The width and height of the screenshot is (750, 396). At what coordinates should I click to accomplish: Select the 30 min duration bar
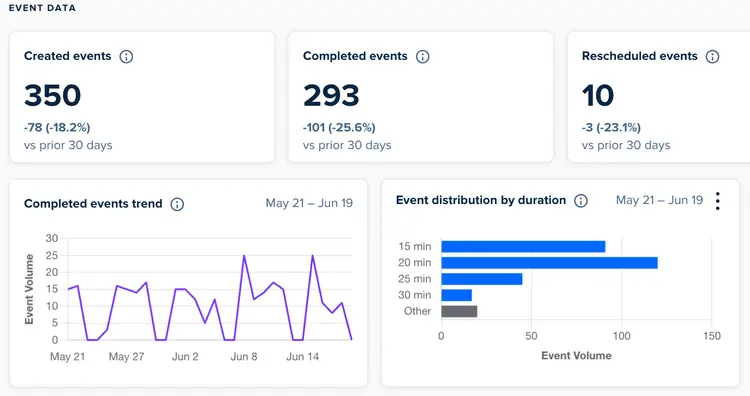click(456, 295)
